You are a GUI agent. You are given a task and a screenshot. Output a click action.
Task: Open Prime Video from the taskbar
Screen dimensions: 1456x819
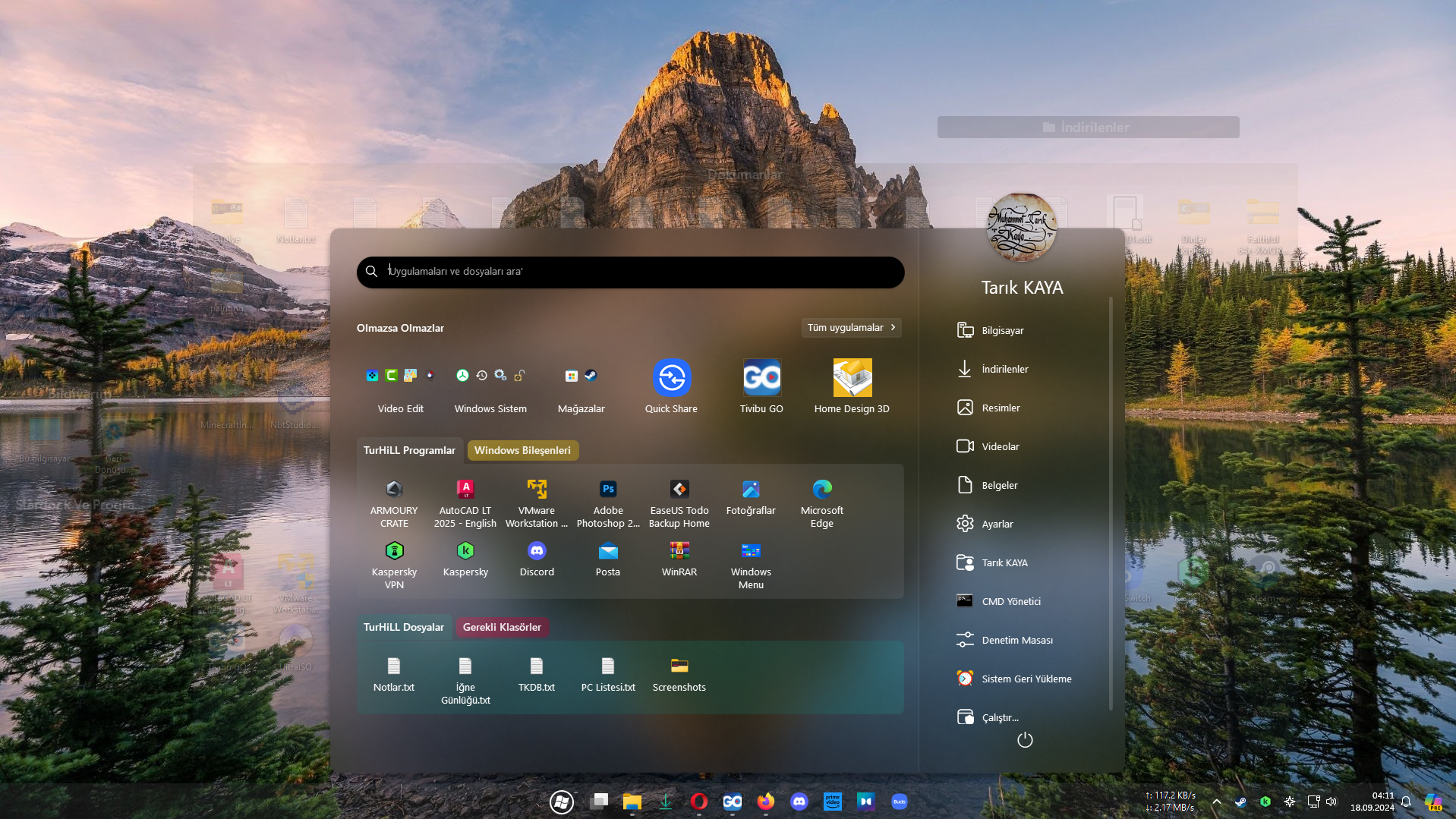coord(833,802)
